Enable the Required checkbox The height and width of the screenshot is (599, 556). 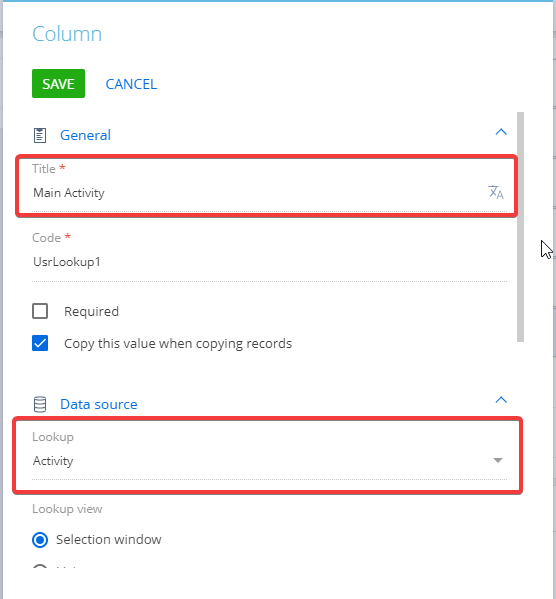(x=40, y=311)
